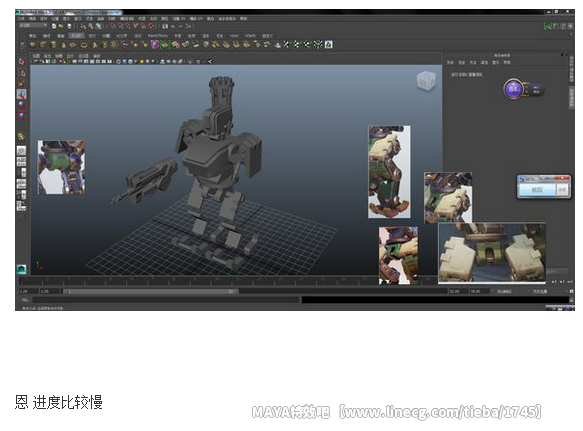Click the view cube in the viewport corner
This screenshot has width=583, height=431.
point(425,80)
